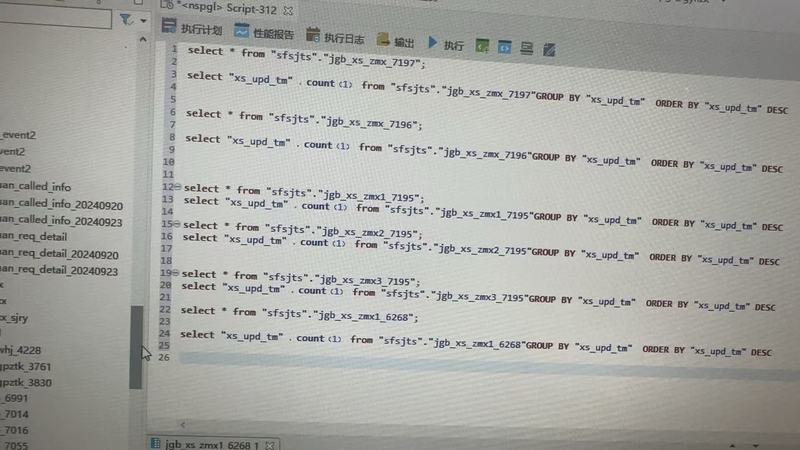This screenshot has height=450, width=800.
Task: Click ORDER BY DESC text on line 24
Action: tap(707, 351)
